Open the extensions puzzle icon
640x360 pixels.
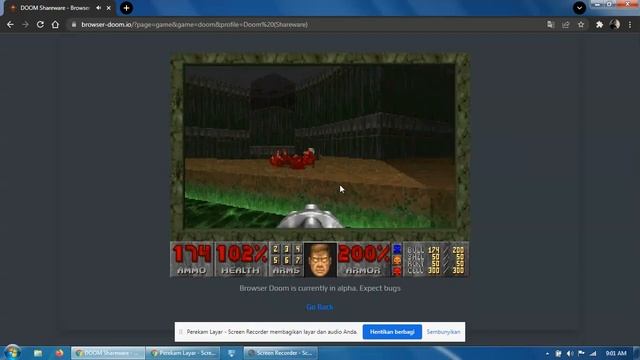pyautogui.click(x=599, y=24)
